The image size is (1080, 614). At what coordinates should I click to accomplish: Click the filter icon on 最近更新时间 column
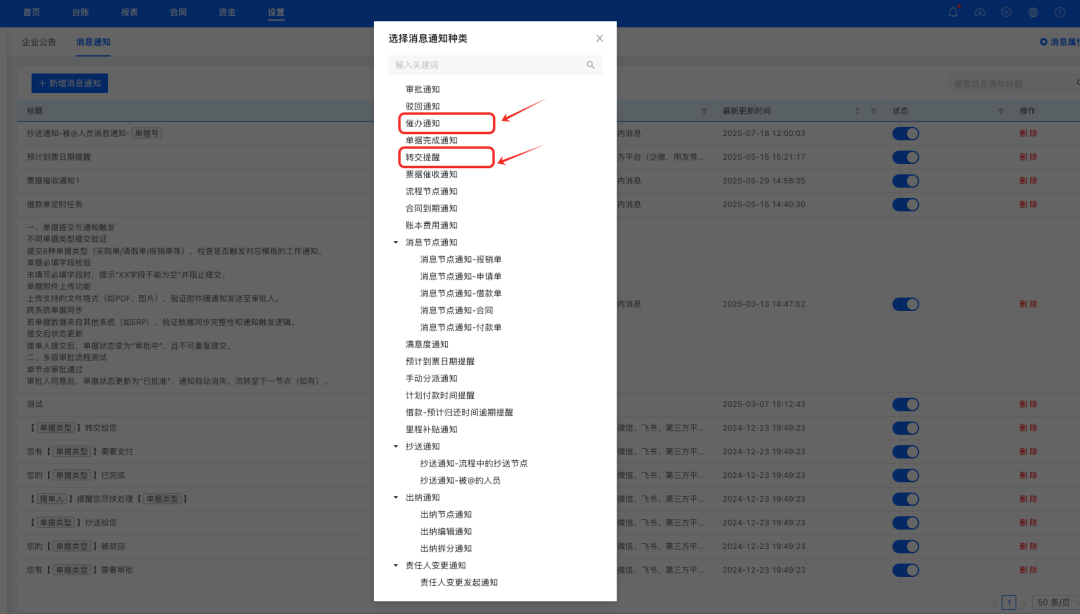click(x=873, y=110)
